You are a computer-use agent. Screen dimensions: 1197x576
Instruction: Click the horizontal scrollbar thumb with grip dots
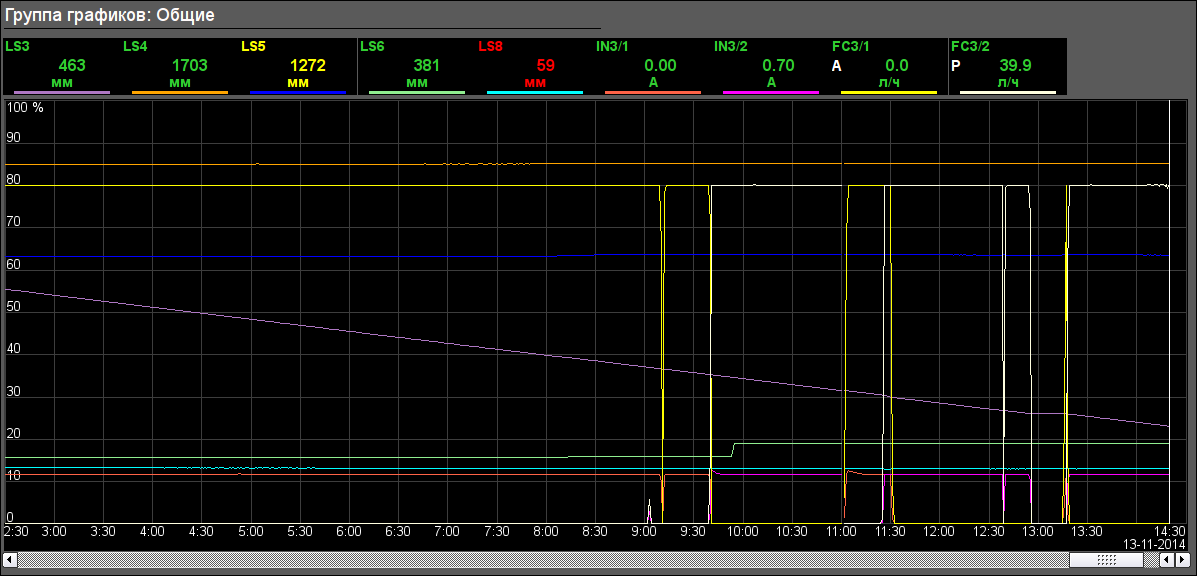(1106, 560)
